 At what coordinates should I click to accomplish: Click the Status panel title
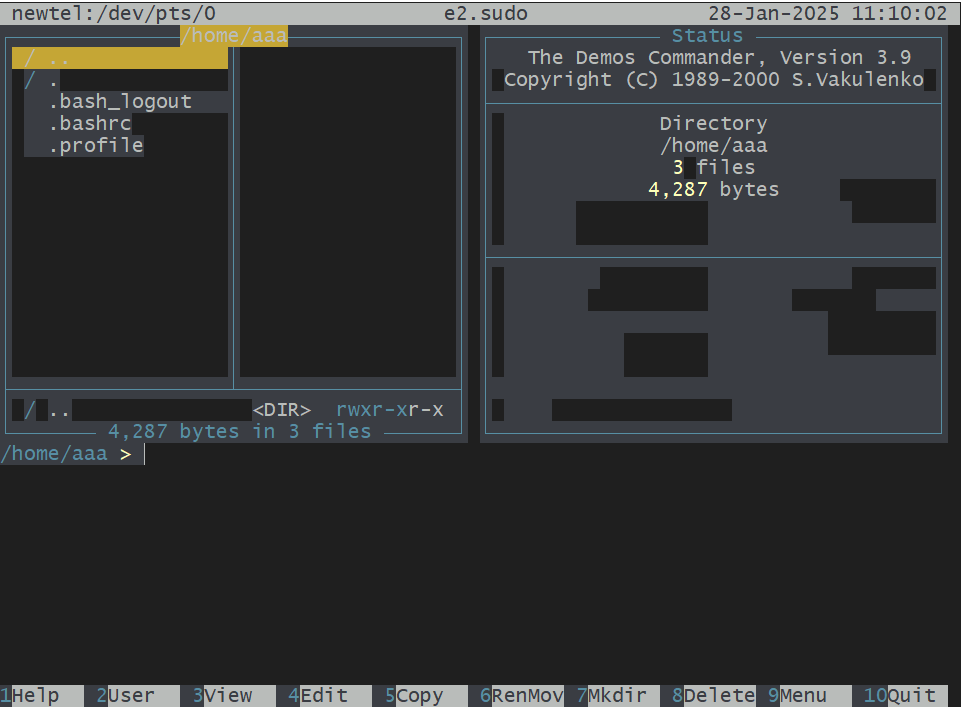(707, 36)
